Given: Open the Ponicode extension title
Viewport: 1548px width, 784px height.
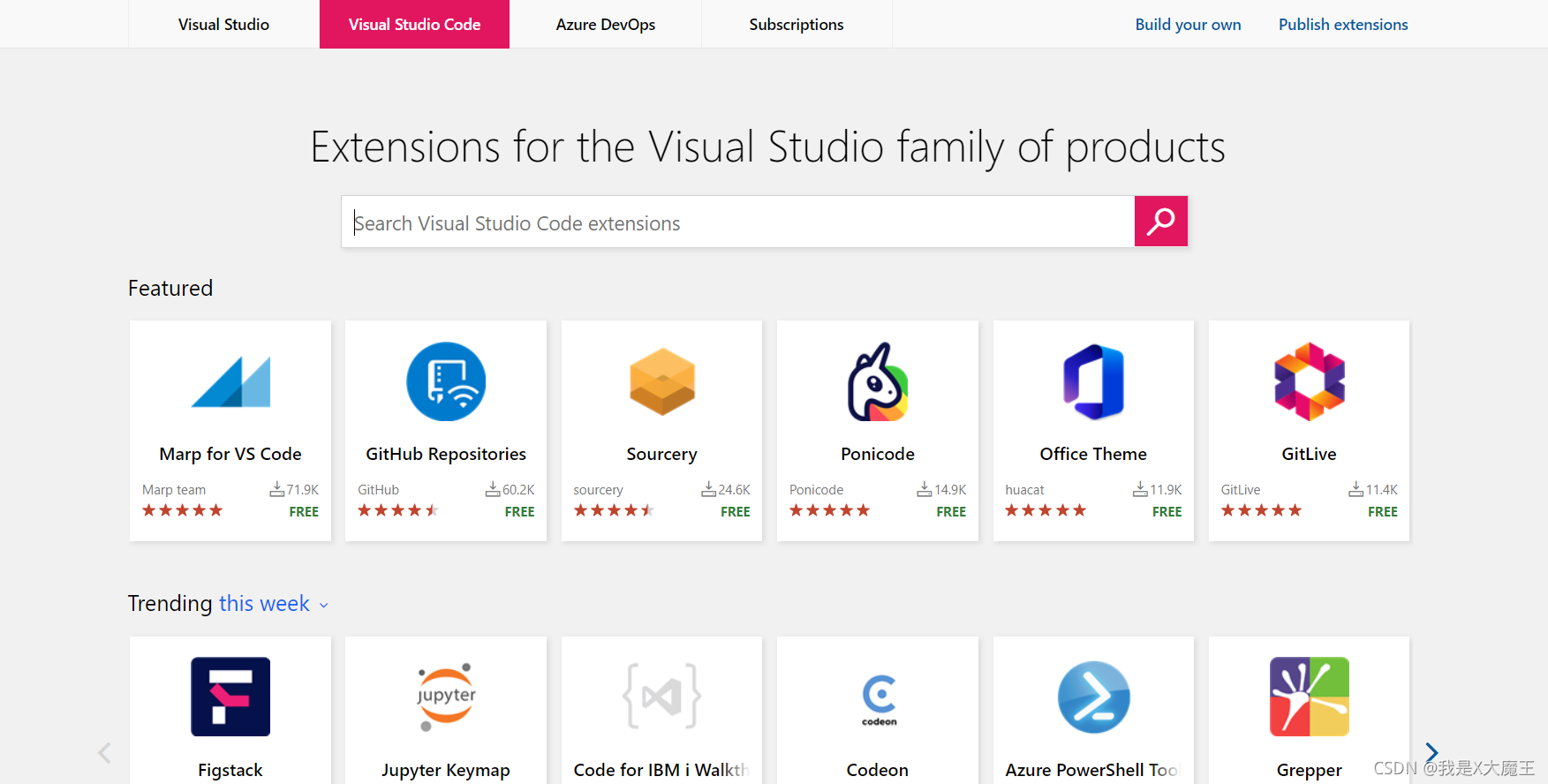Looking at the screenshot, I should pyautogui.click(x=878, y=454).
